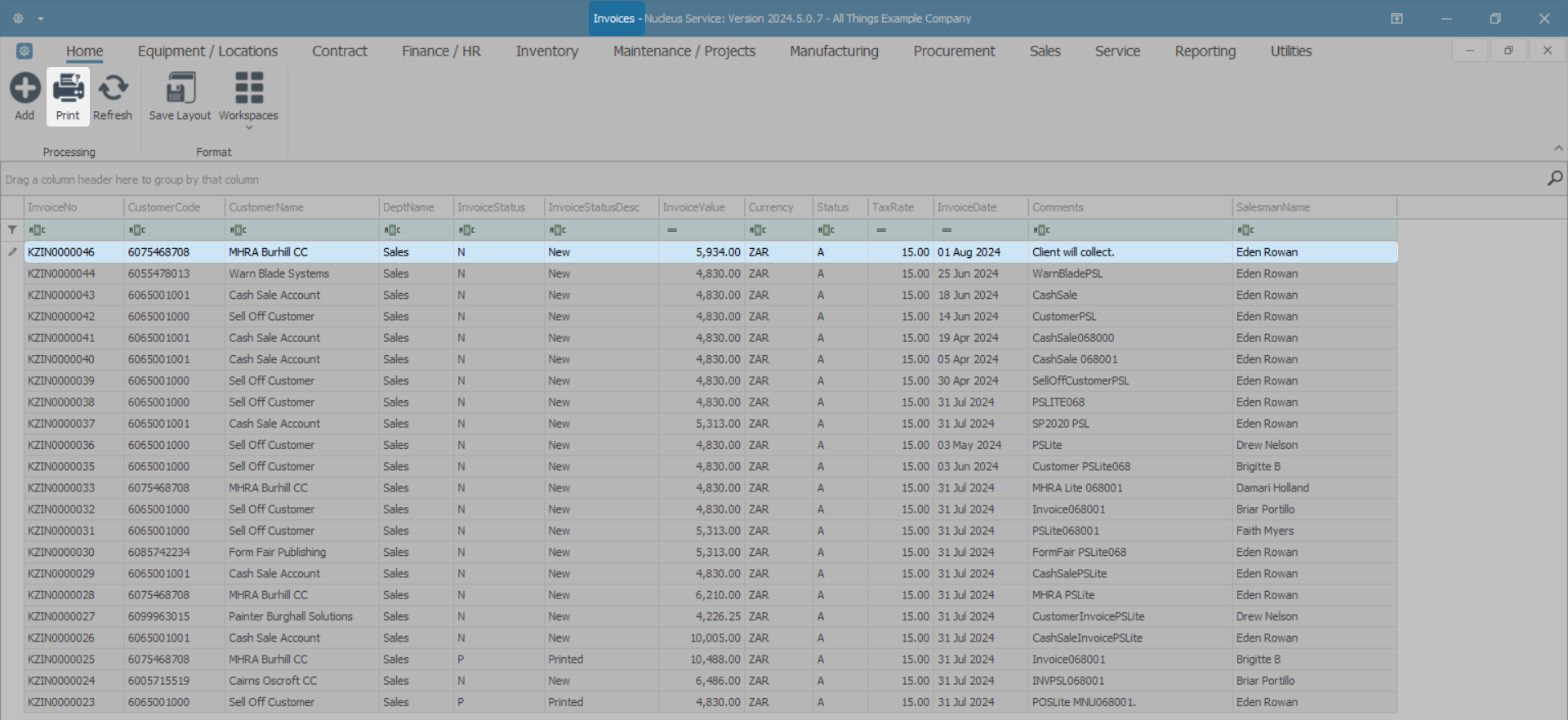
Task: Open the search panel magnifier icon
Action: [1555, 178]
